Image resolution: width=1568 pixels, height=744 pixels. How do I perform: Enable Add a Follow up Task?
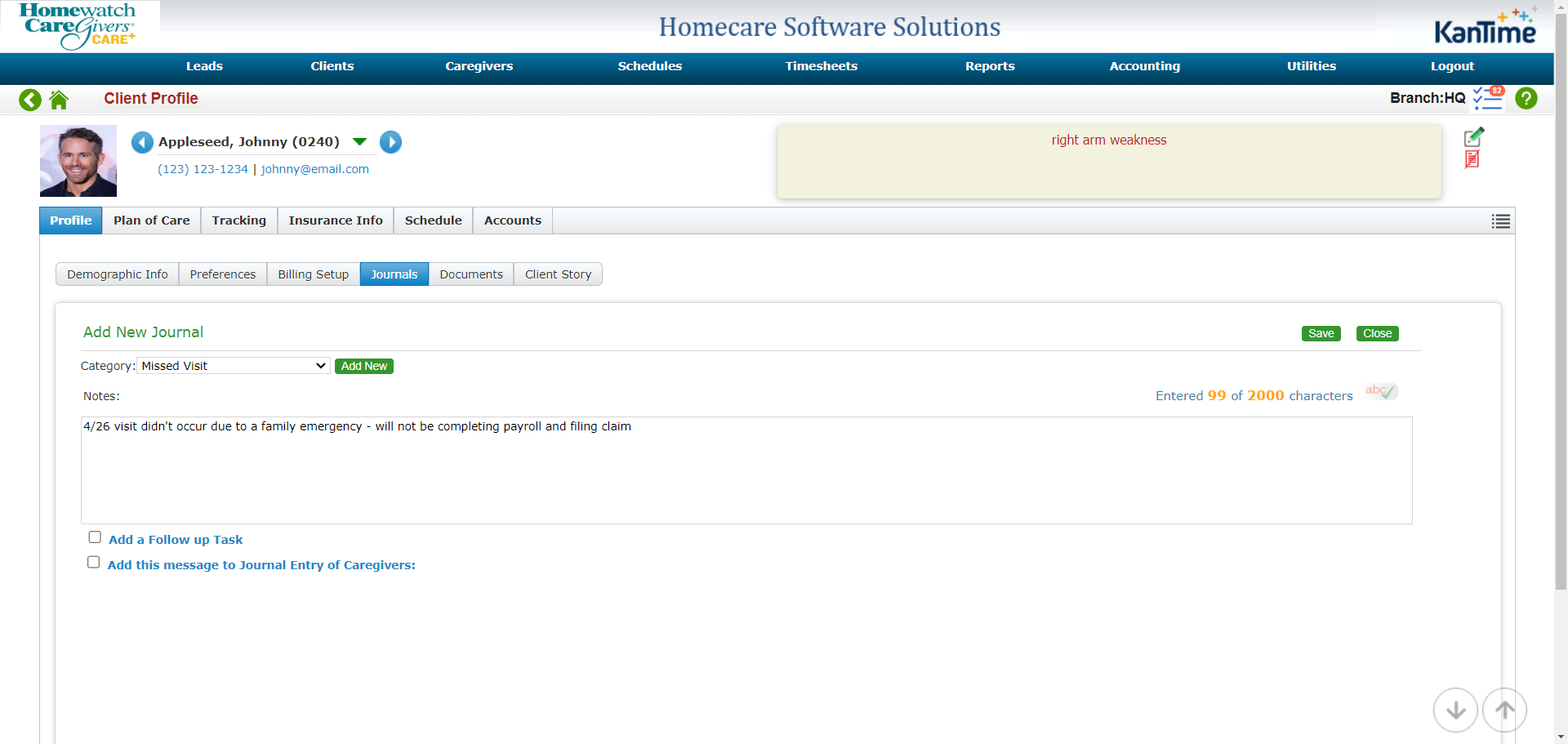pyautogui.click(x=95, y=537)
